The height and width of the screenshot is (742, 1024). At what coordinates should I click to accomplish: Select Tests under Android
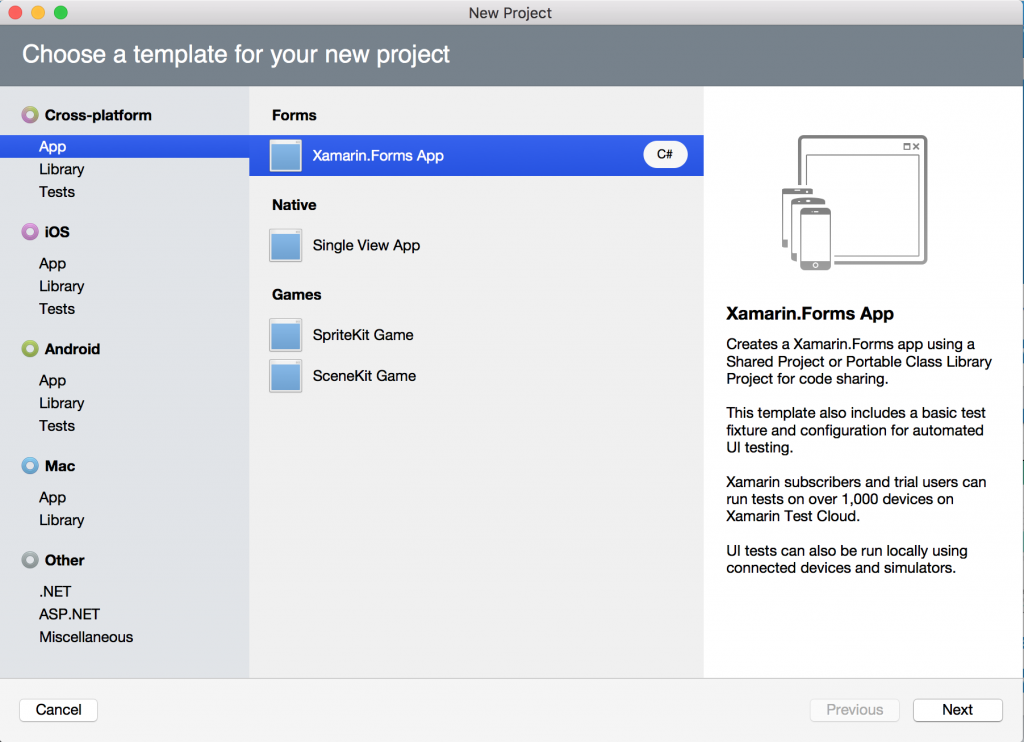57,426
